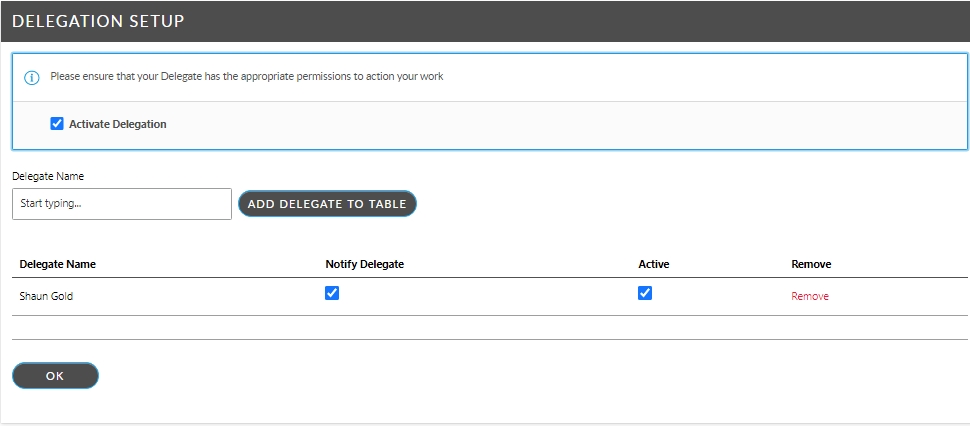Click the Remove column header
This screenshot has height=426, width=970.
pyautogui.click(x=811, y=264)
